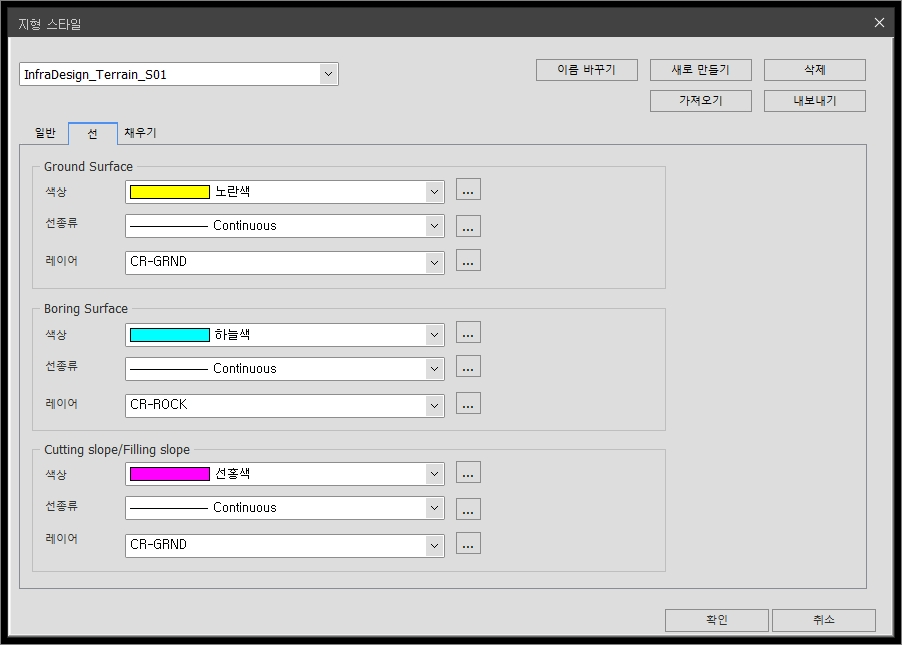Open Boring Surface color dropdown showing 하늘색
The height and width of the screenshot is (645, 902).
[x=285, y=334]
